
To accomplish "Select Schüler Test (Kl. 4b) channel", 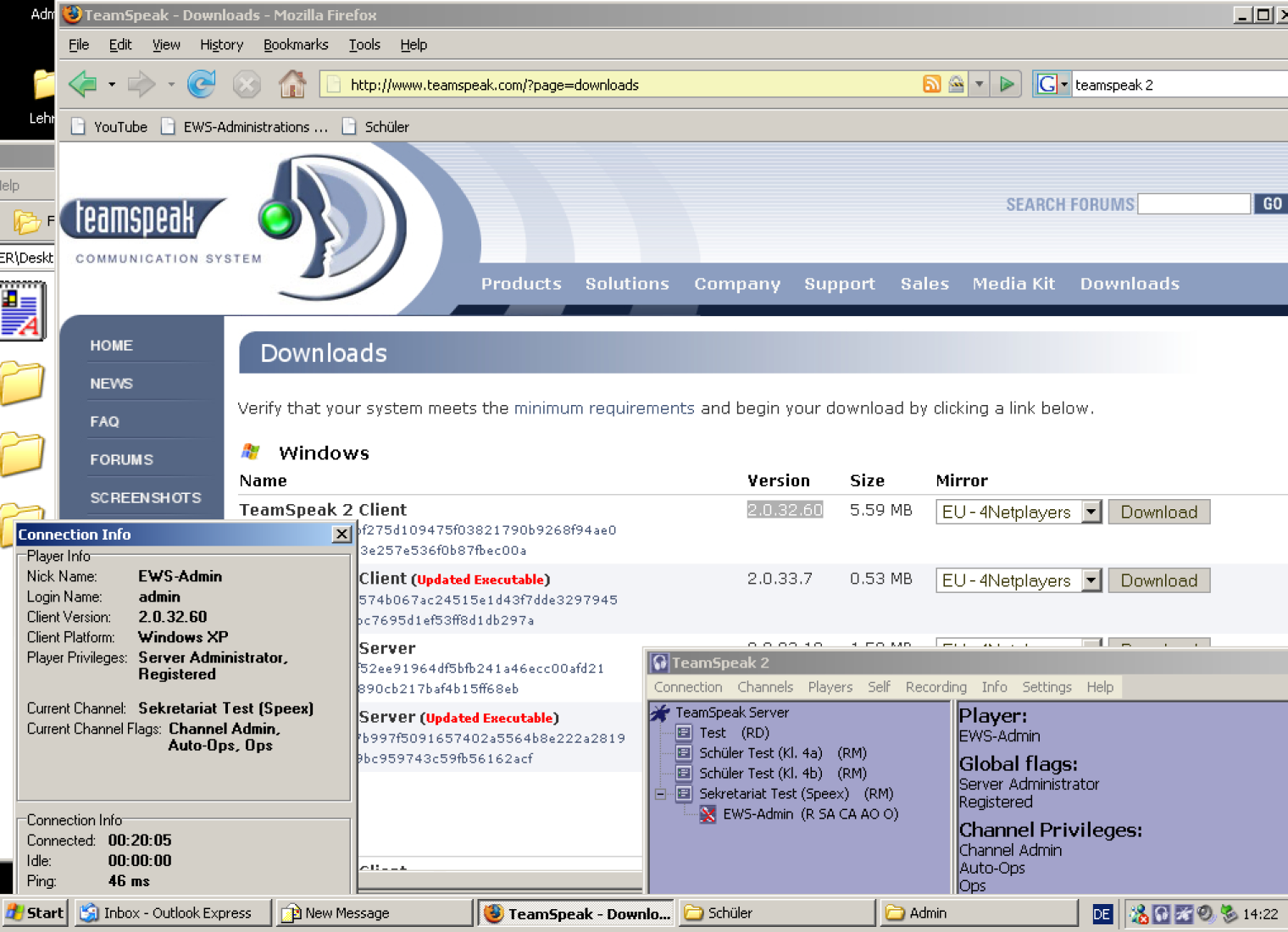I will point(782,774).
